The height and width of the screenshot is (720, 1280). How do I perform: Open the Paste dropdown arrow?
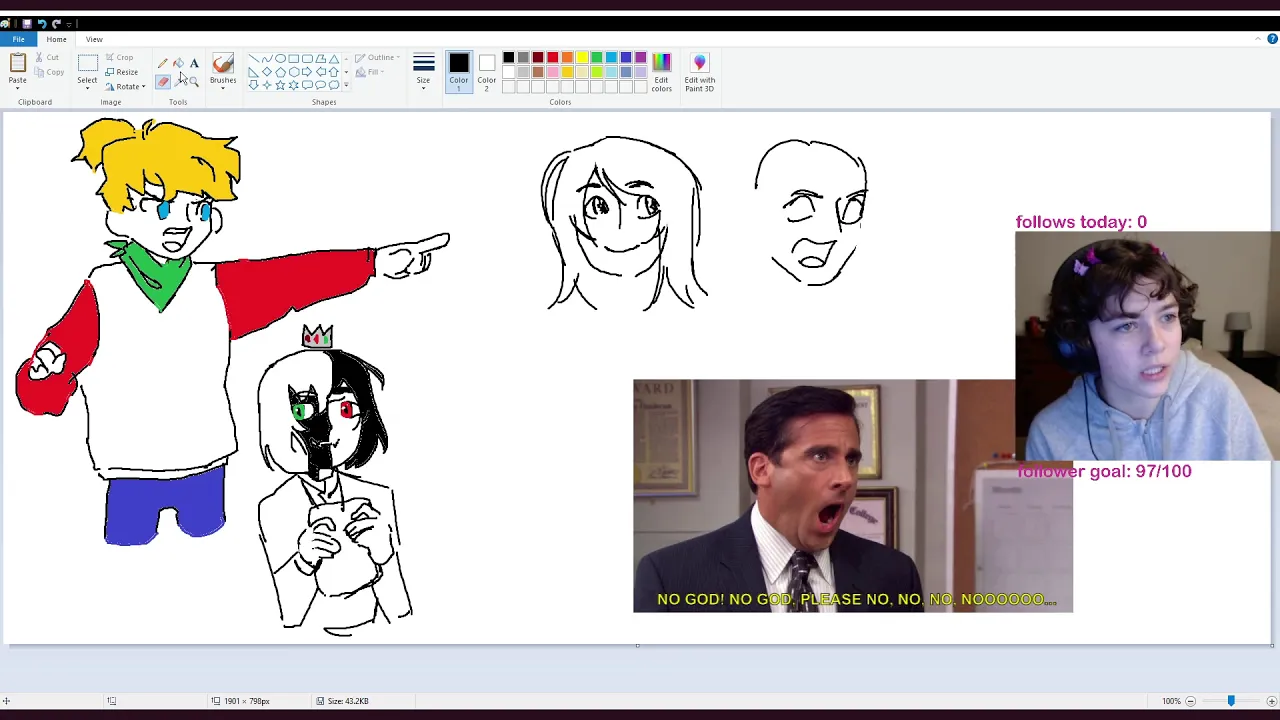click(x=17, y=88)
